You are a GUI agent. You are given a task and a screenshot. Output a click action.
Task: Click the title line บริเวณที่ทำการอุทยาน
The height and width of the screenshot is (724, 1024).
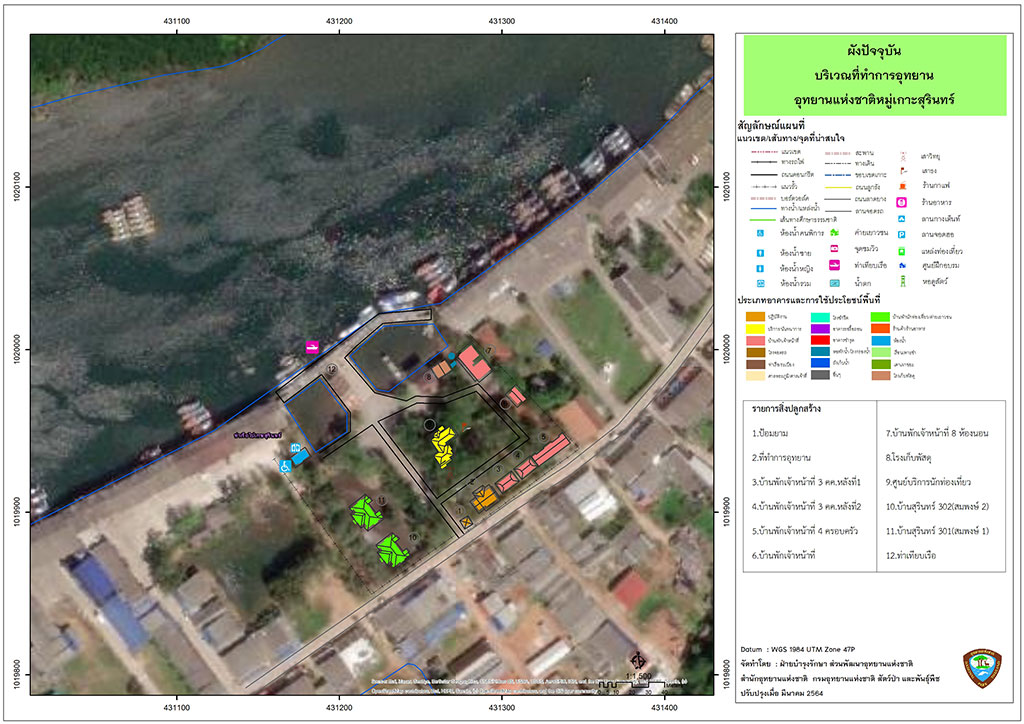click(874, 75)
